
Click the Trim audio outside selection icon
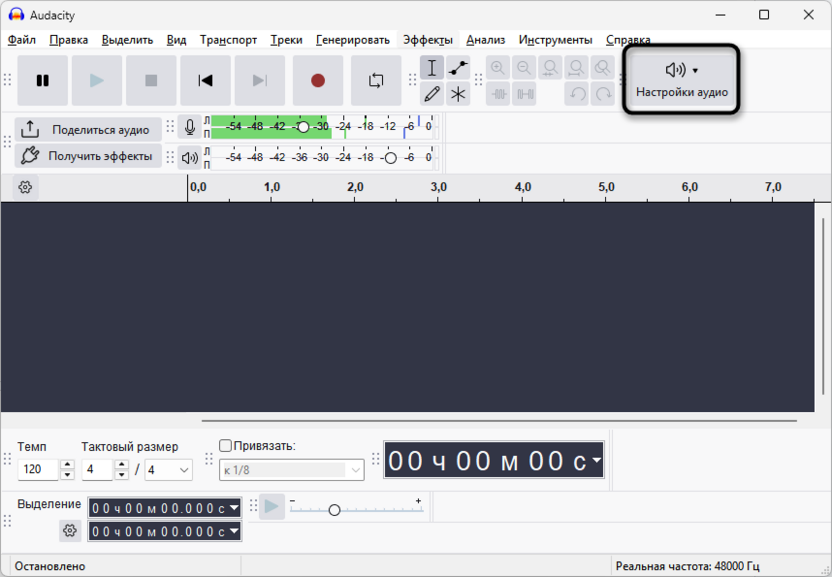499,93
